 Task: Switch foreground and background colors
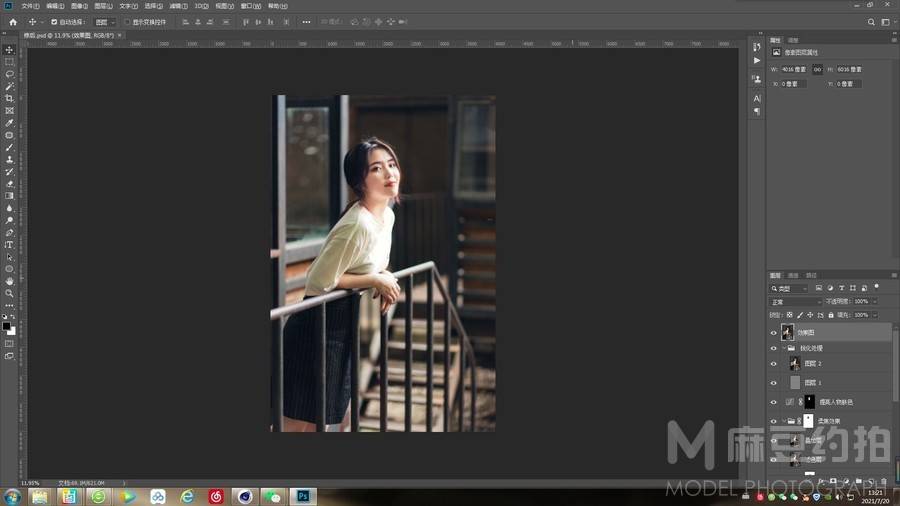tap(13, 317)
